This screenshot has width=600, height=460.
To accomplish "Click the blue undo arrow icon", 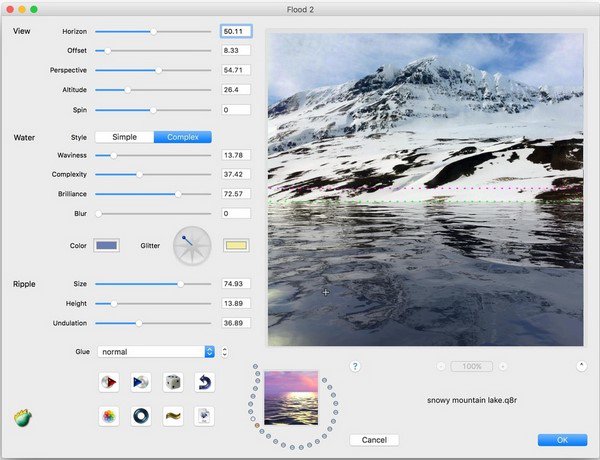I will click(204, 382).
